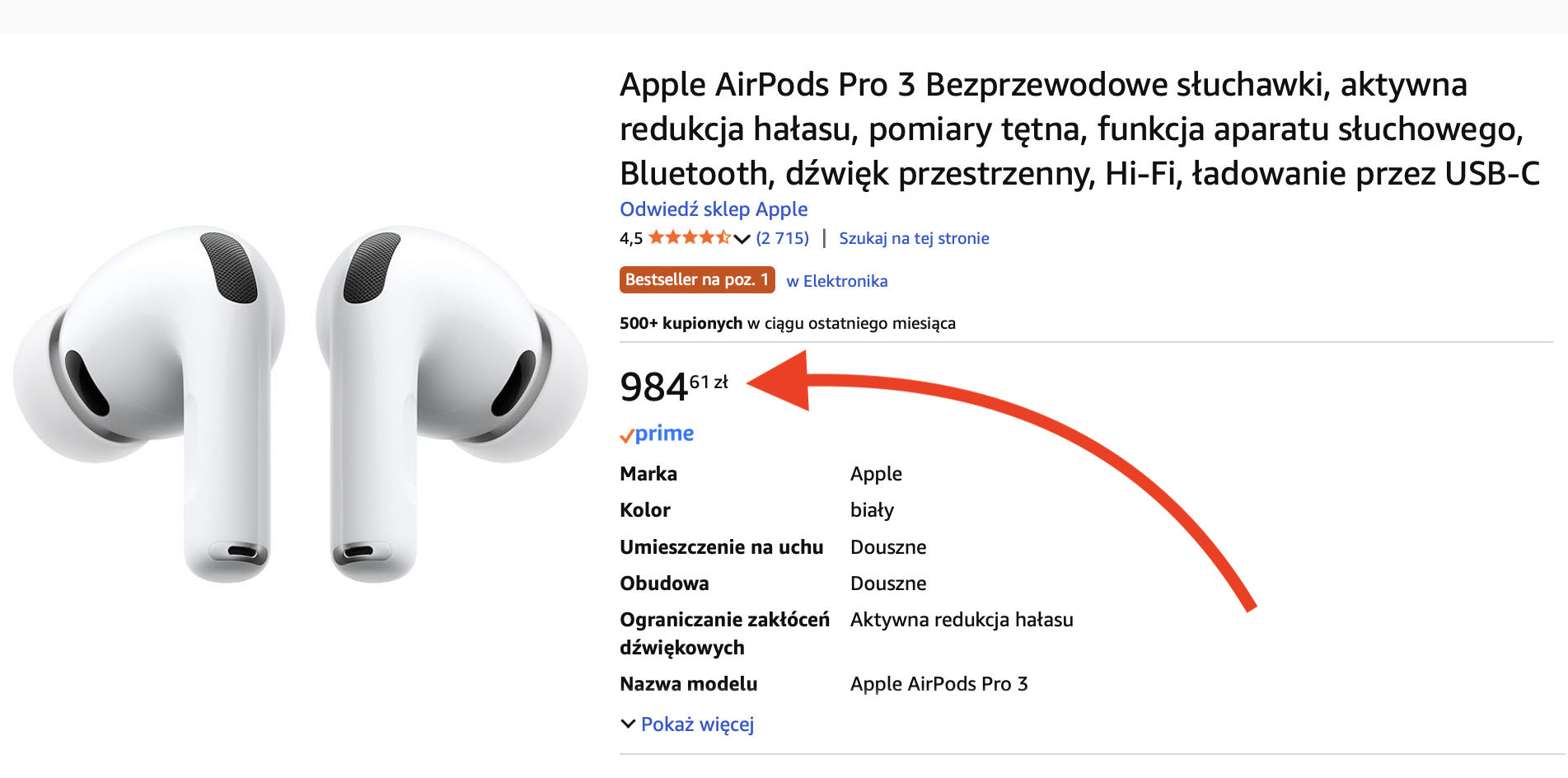Click the 'Szukaj na tej stronie' link
The height and width of the screenshot is (778, 1568).
coord(914,238)
